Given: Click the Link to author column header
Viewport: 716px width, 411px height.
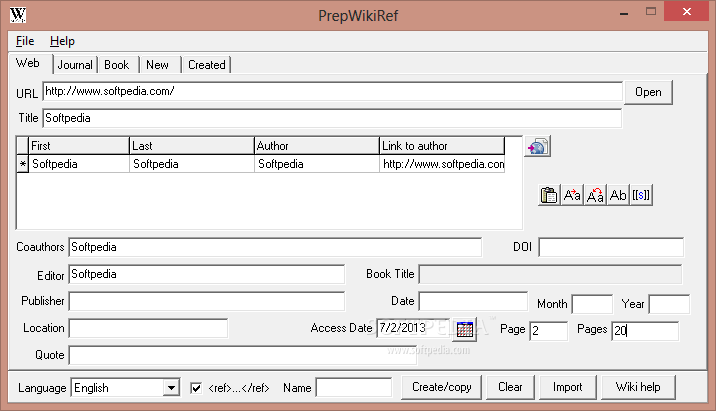Looking at the screenshot, I should tap(442, 146).
